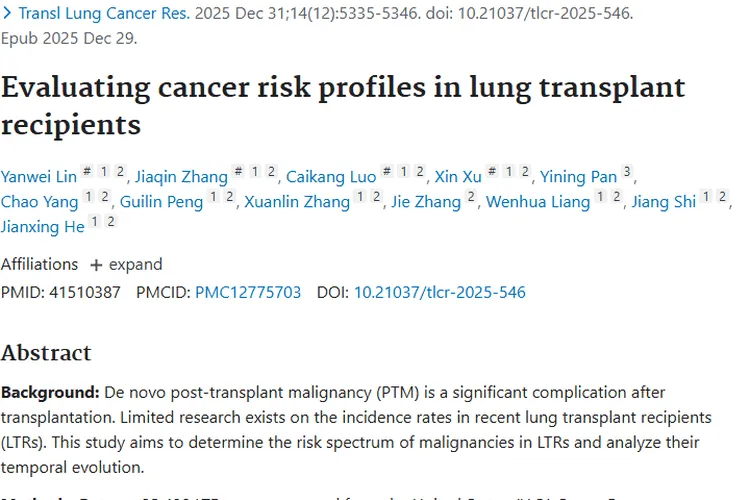This screenshot has height=500, width=750.
Task: Expand the Affiliations section
Action: [x=126, y=264]
